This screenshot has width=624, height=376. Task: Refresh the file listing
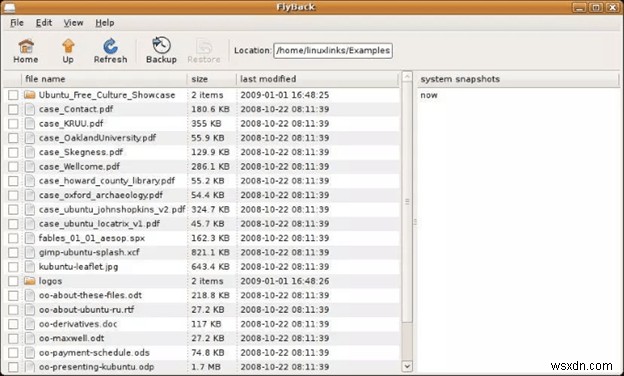(x=110, y=51)
